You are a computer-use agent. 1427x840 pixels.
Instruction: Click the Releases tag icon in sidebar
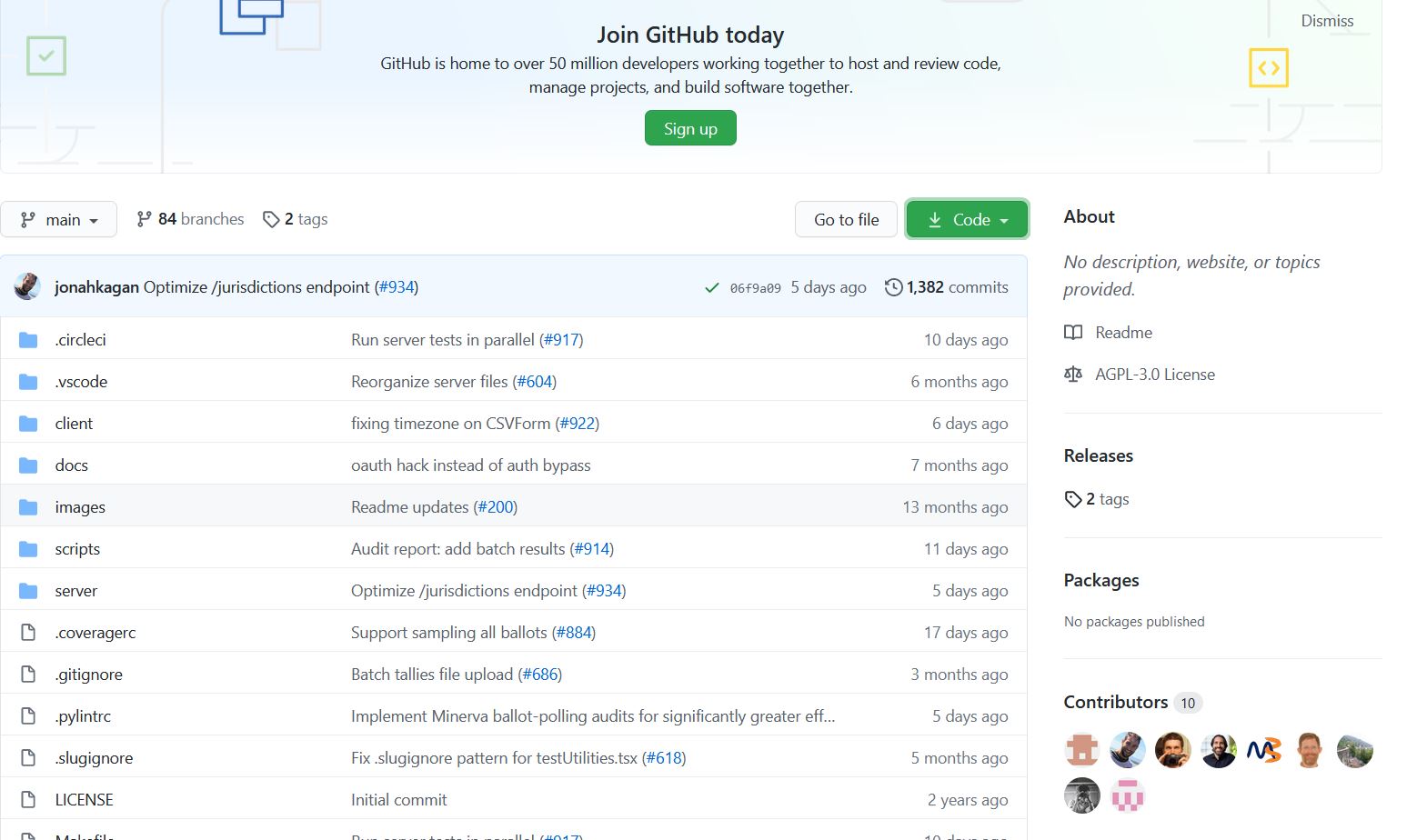tap(1073, 499)
